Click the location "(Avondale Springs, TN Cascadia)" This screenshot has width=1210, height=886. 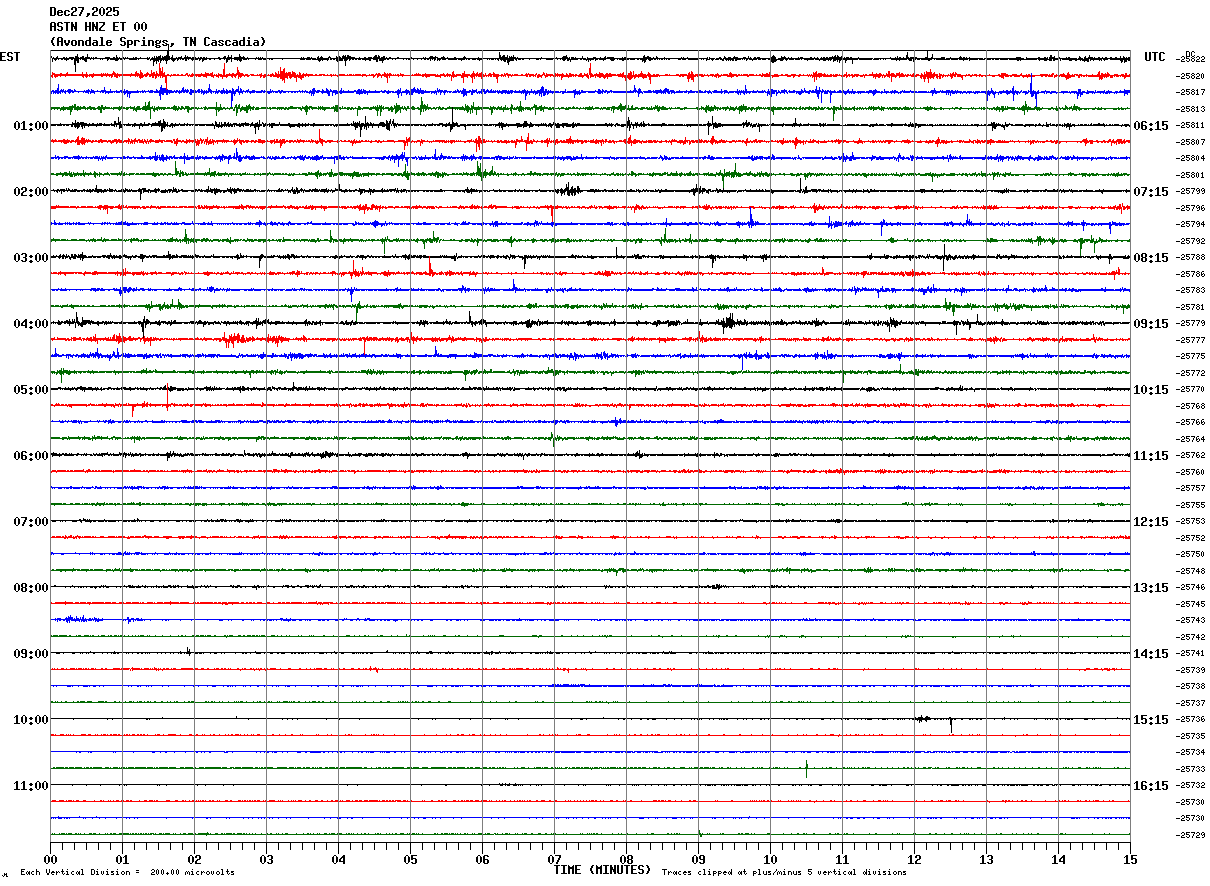(158, 42)
